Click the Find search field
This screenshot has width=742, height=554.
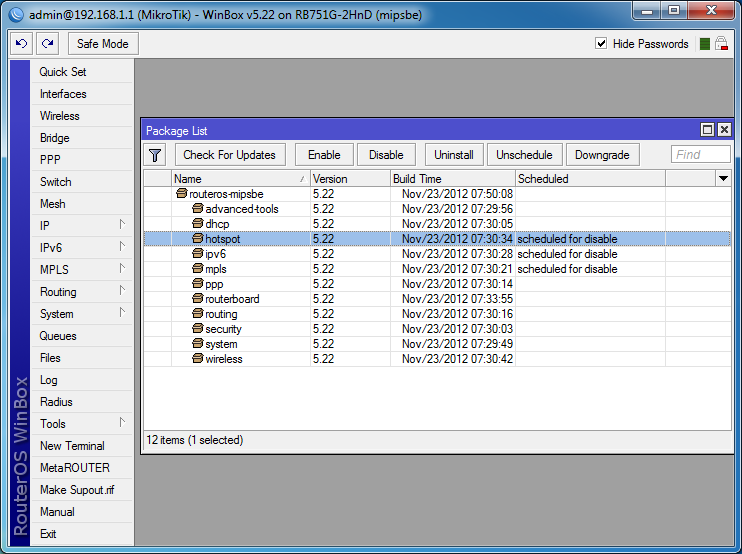[x=700, y=155]
